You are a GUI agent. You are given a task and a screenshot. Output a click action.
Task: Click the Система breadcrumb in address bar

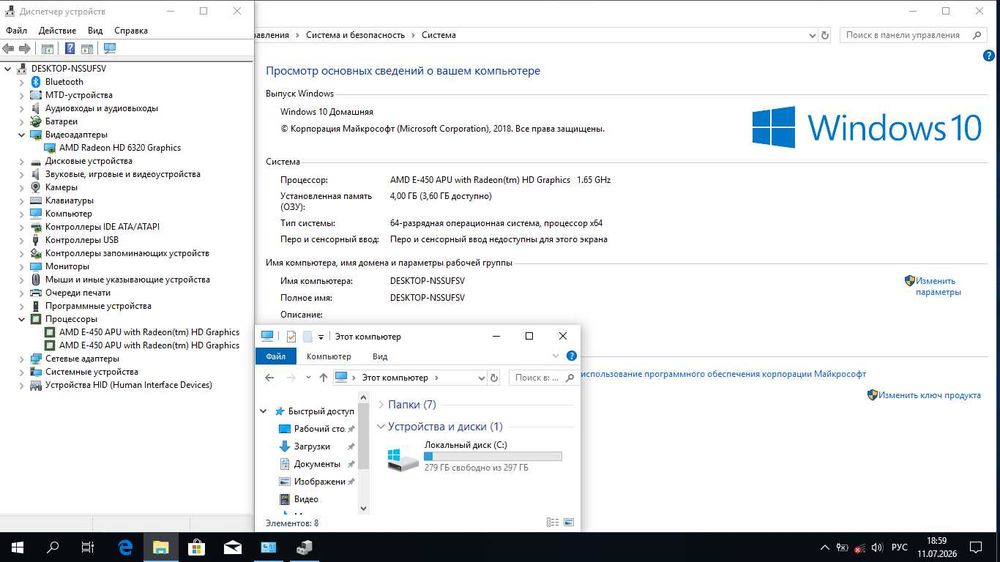click(x=438, y=35)
